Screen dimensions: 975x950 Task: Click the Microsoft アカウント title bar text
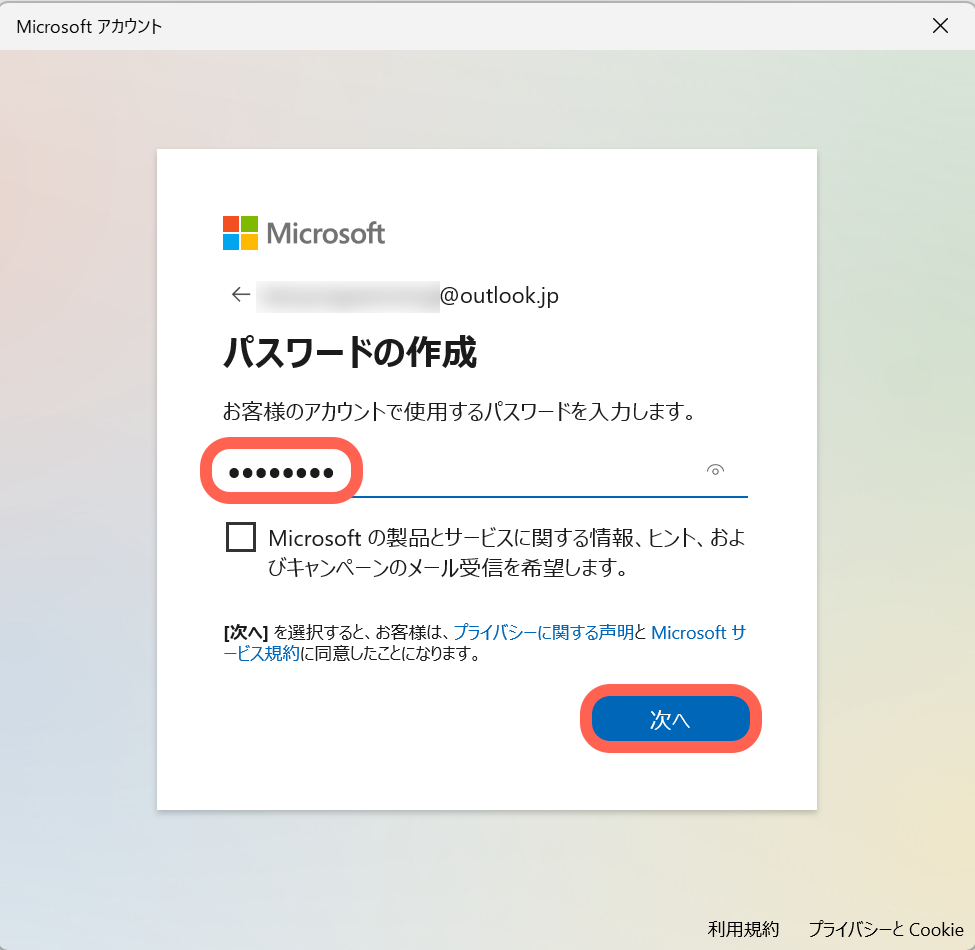point(89,27)
